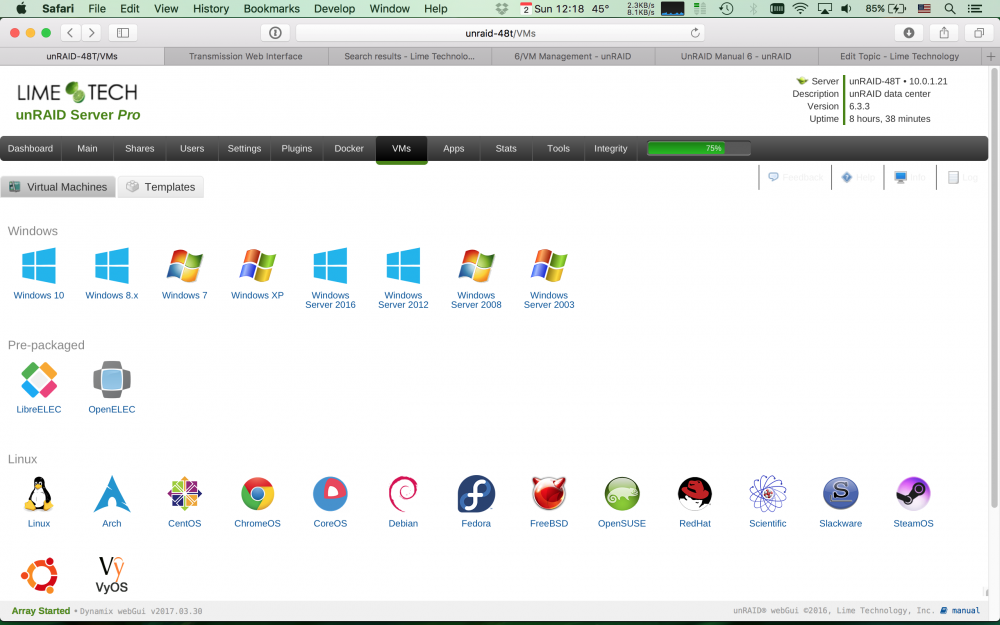The height and width of the screenshot is (625, 1000).
Task: Click the Wi-Fi menu bar icon
Action: tap(800, 8)
